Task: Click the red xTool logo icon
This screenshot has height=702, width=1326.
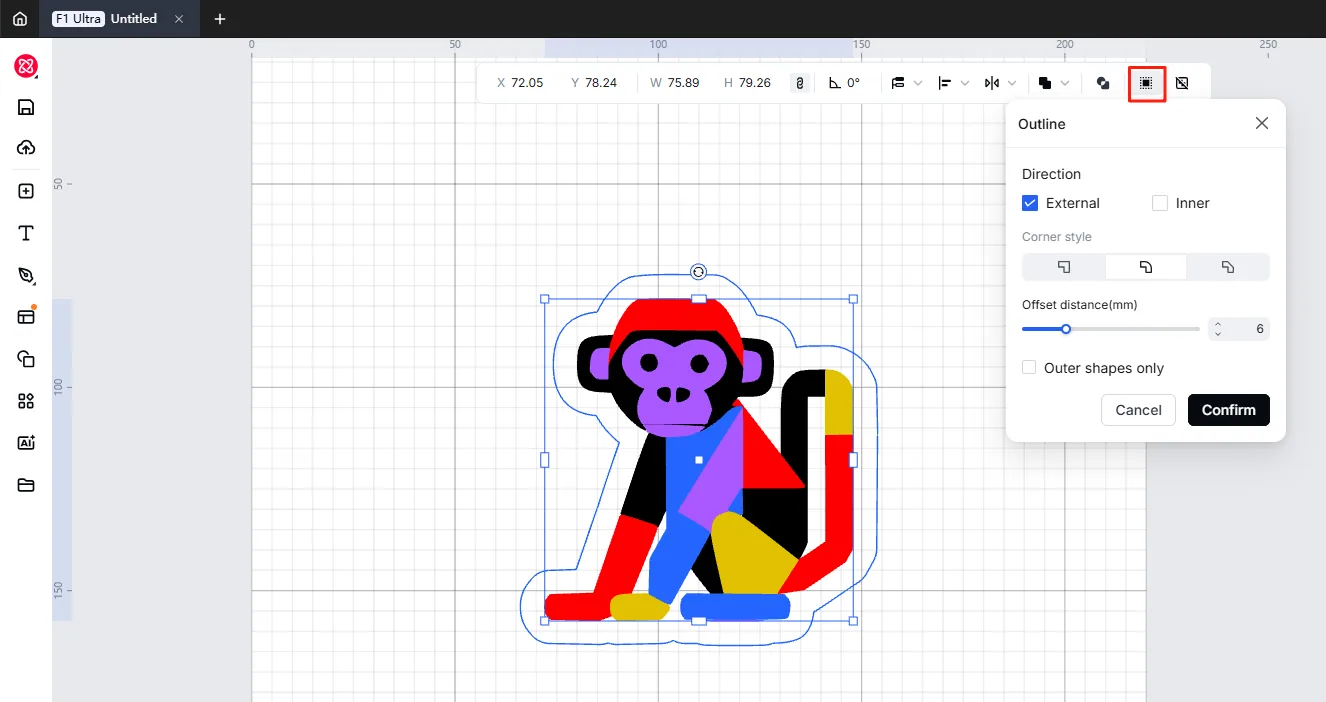Action: click(26, 67)
